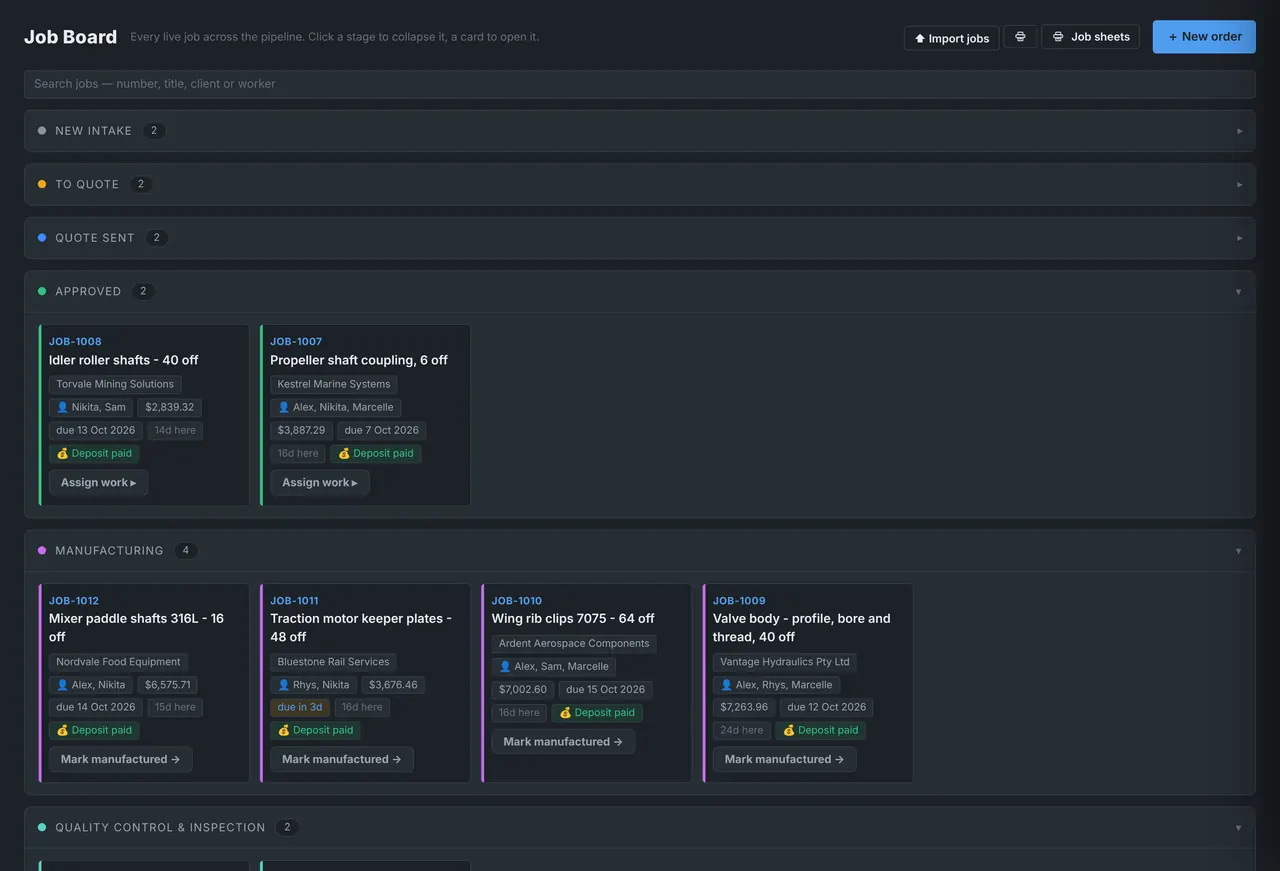
Task: Click the TO QUOTE stage header label
Action: click(x=87, y=185)
